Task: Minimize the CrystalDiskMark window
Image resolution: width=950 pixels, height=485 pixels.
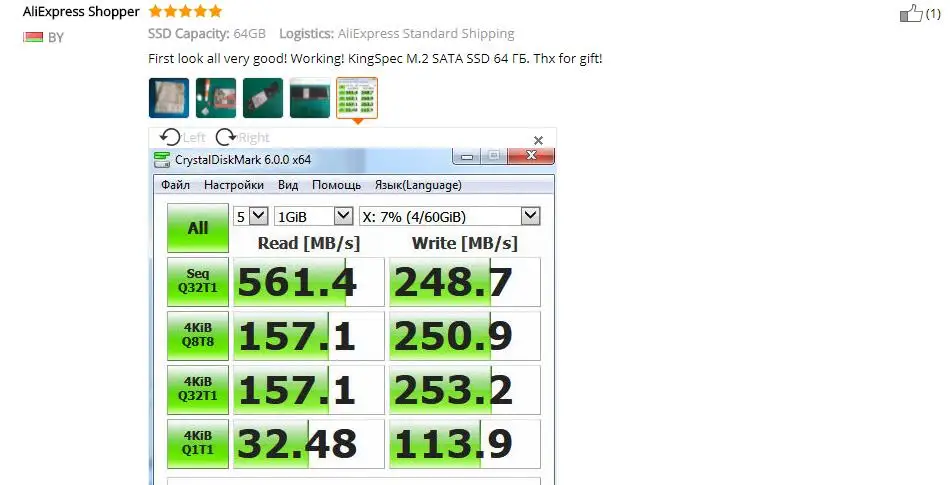Action: [467, 157]
